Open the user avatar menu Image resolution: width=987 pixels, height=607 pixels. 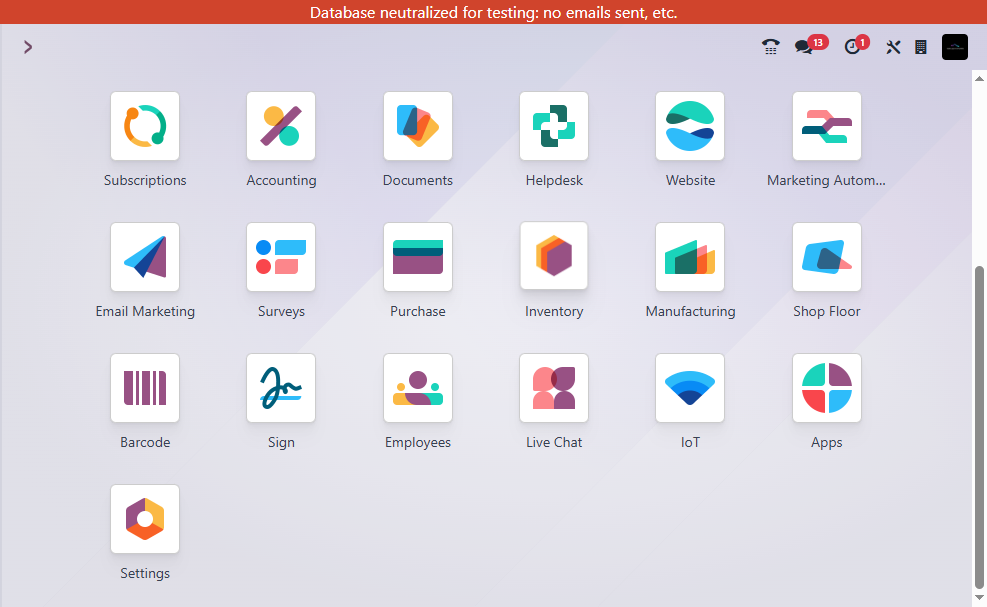click(955, 47)
